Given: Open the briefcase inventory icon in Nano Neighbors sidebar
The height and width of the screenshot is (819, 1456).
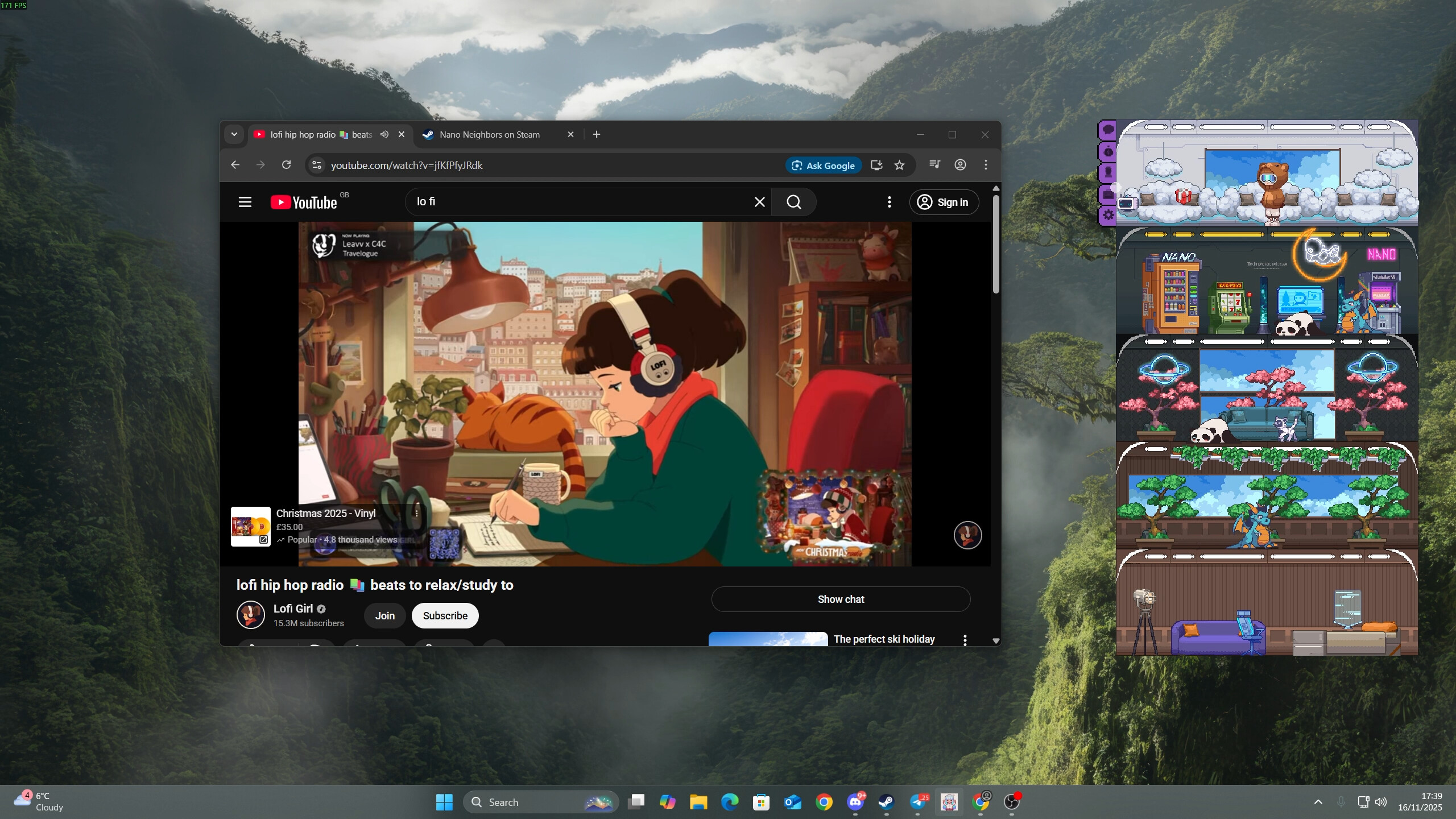Looking at the screenshot, I should tap(1108, 193).
